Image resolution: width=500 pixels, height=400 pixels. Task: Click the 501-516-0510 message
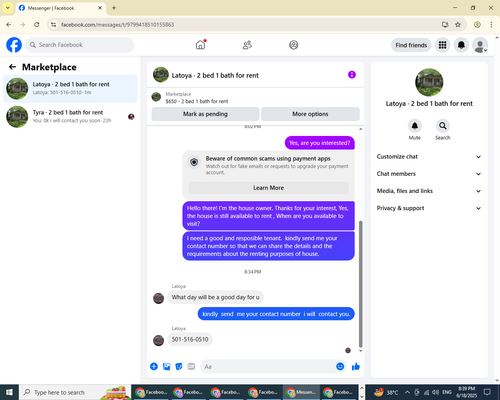(190, 339)
